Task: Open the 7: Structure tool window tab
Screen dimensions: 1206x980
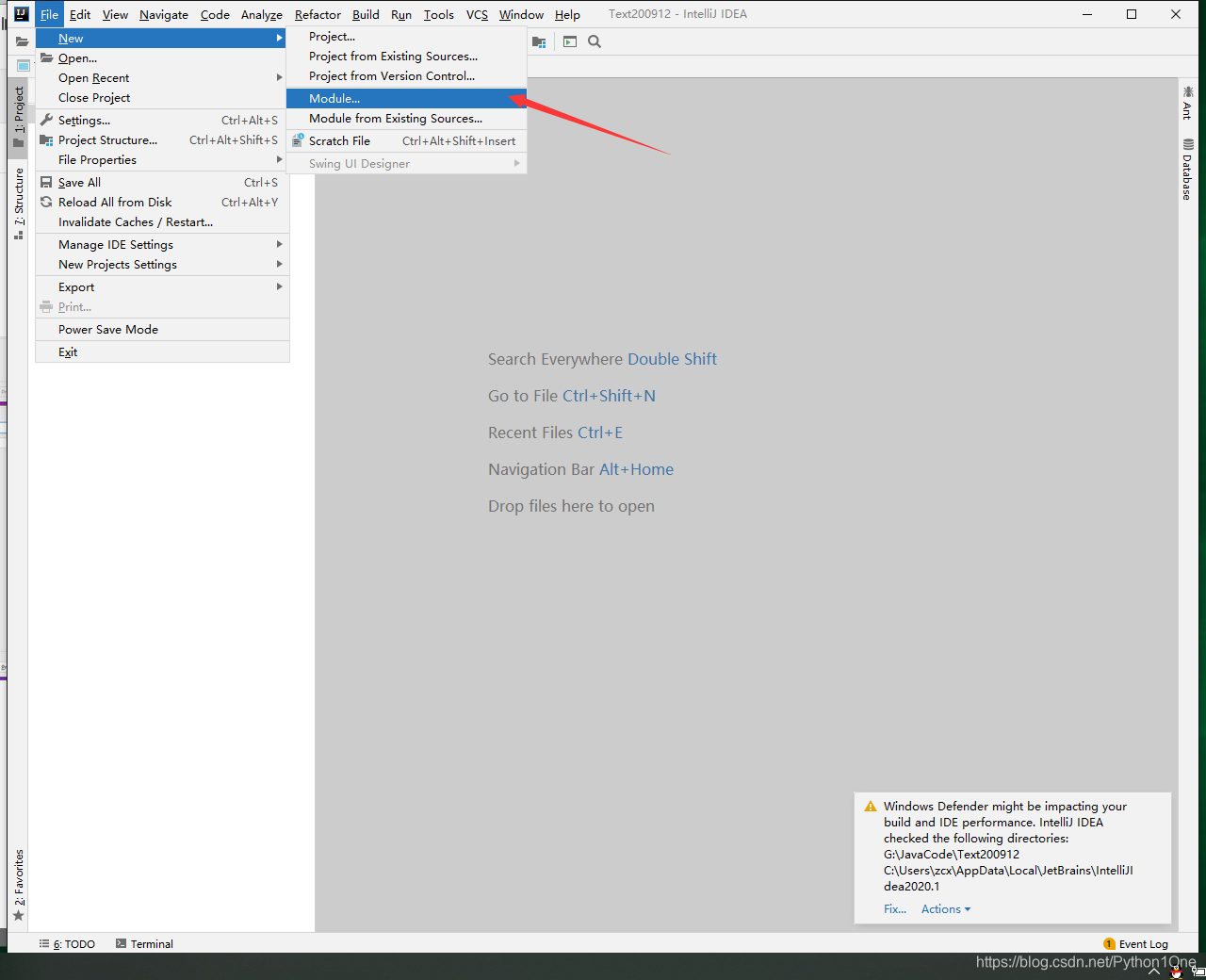Action: [x=18, y=204]
